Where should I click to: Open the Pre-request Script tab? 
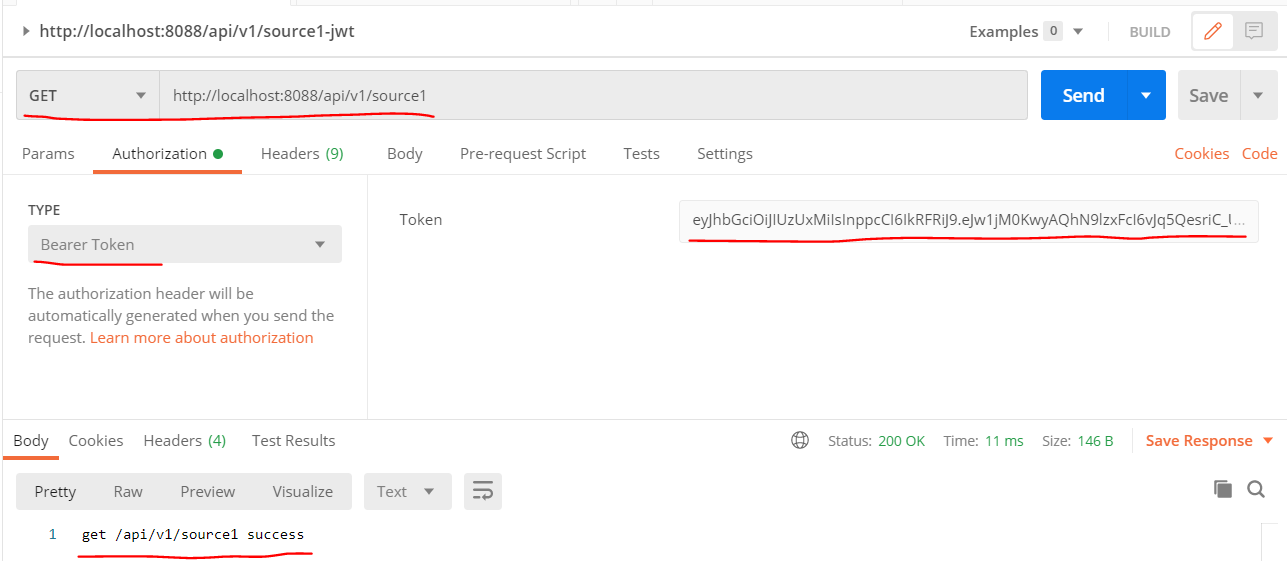point(522,154)
